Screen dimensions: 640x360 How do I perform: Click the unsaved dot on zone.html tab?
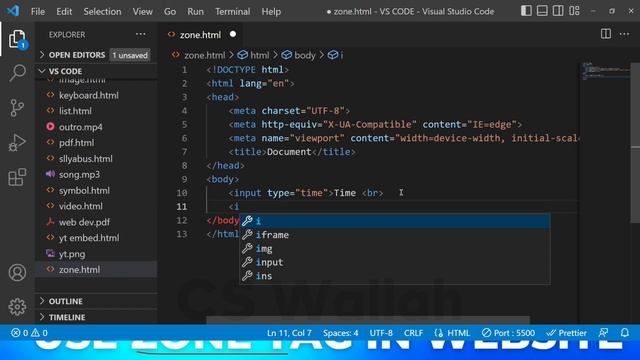pyautogui.click(x=233, y=34)
